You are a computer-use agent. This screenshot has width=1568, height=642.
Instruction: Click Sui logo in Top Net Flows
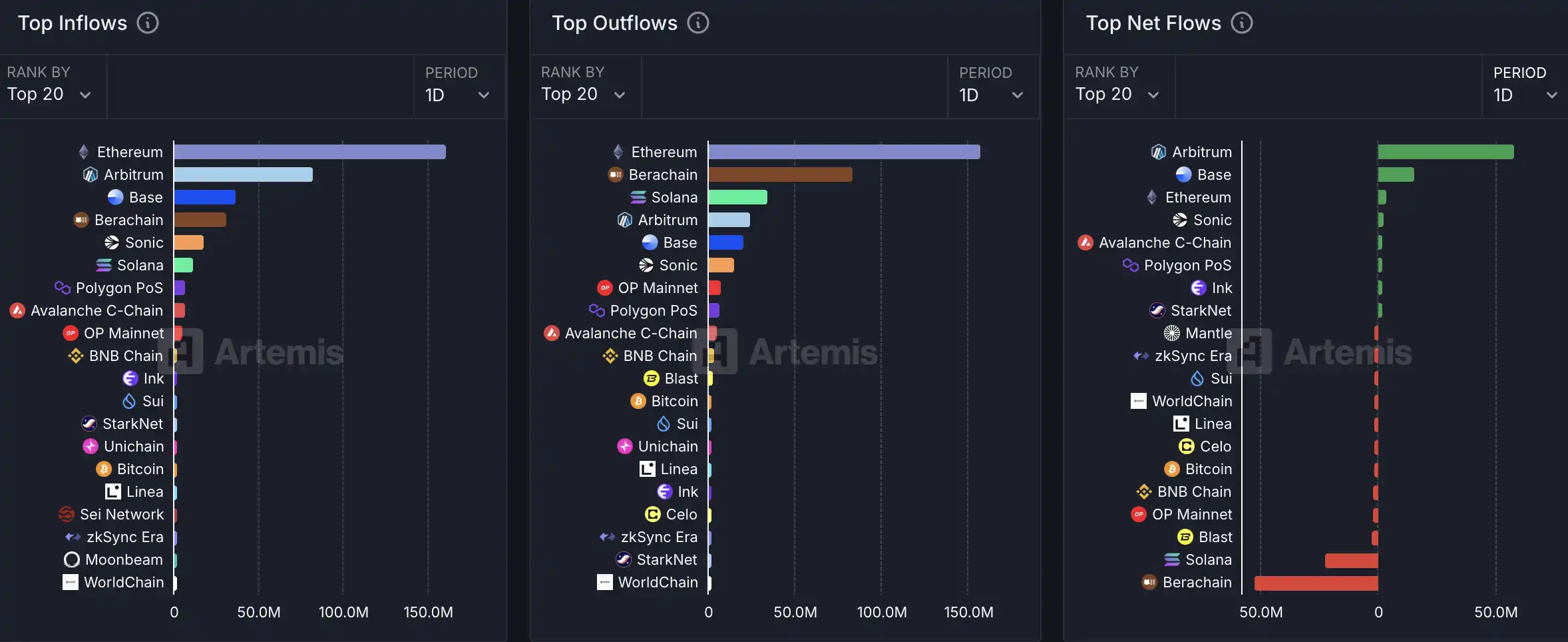click(1197, 378)
